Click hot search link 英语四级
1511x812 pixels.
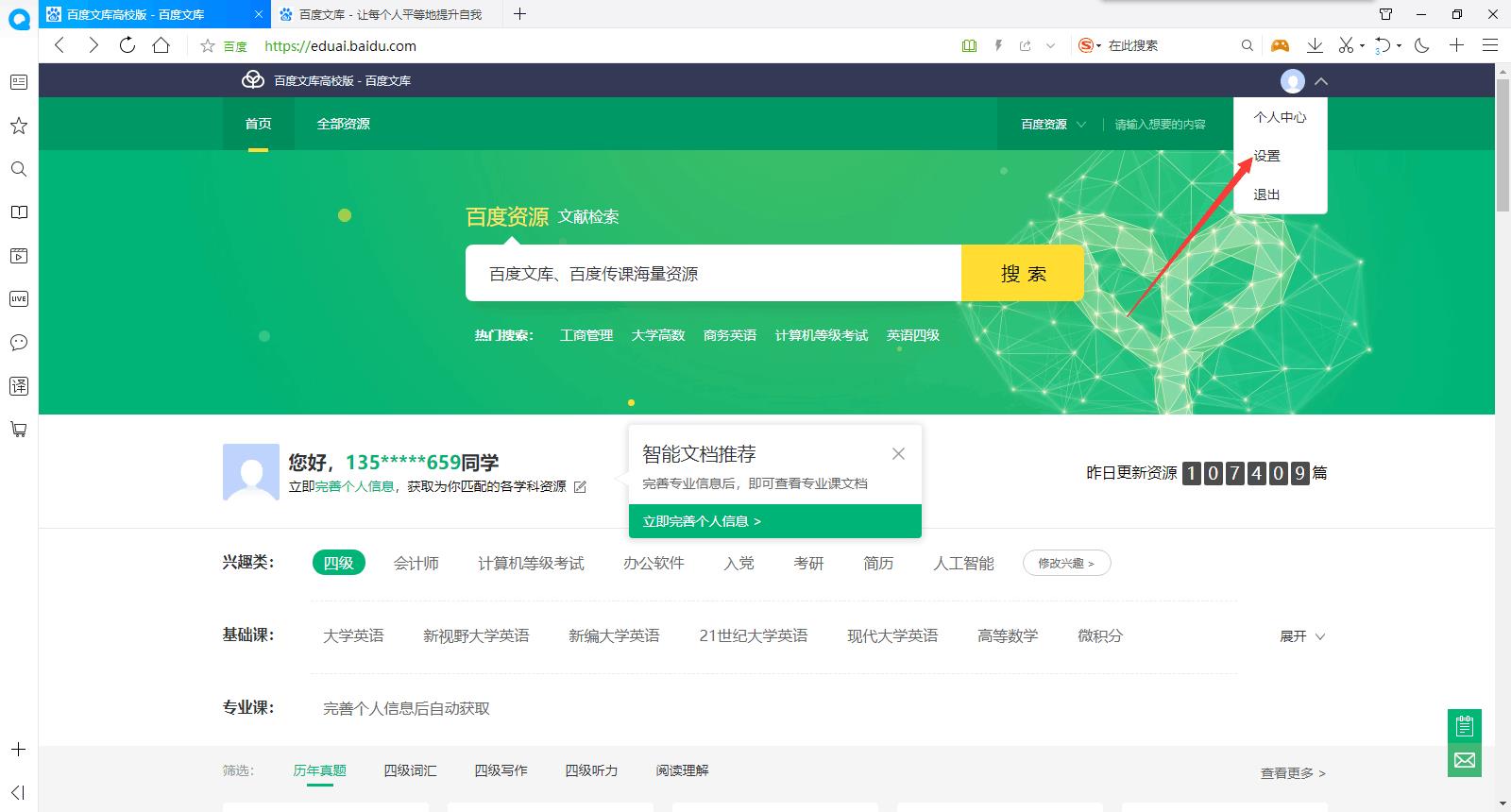pyautogui.click(x=913, y=335)
